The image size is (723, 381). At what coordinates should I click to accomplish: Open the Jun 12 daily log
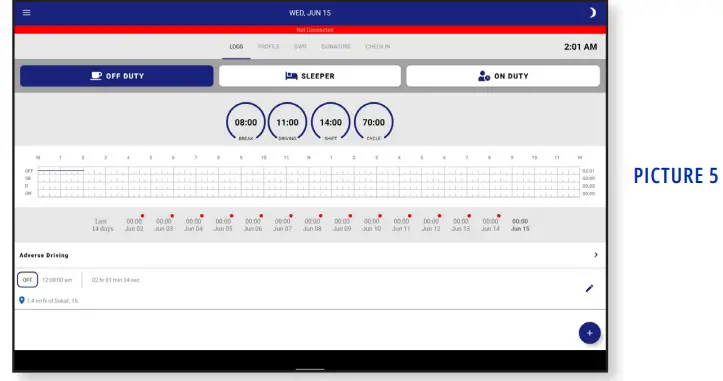(431, 225)
